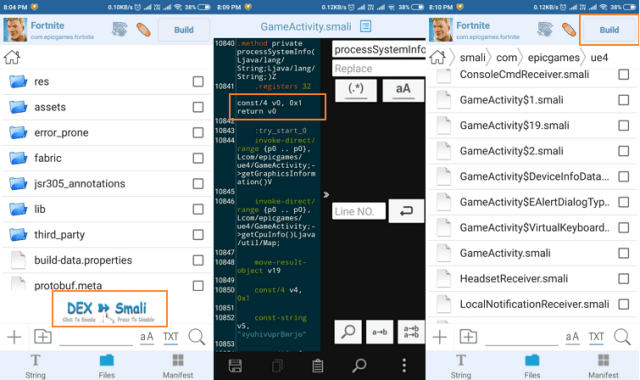This screenshot has width=640, height=380.
Task: Tap the copy icon in editor bottom bar
Action: [x=278, y=366]
